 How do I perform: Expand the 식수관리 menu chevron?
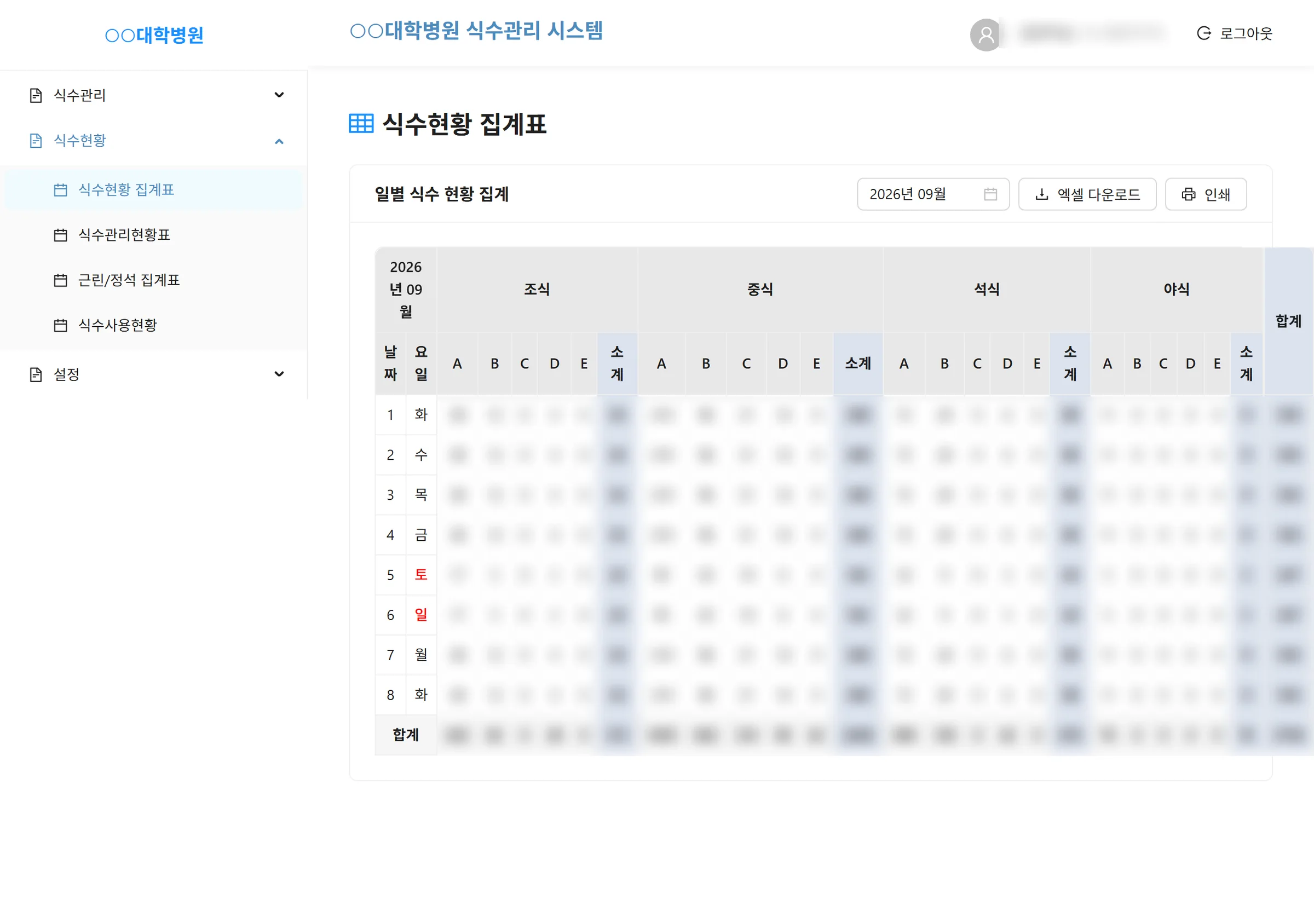tap(279, 95)
